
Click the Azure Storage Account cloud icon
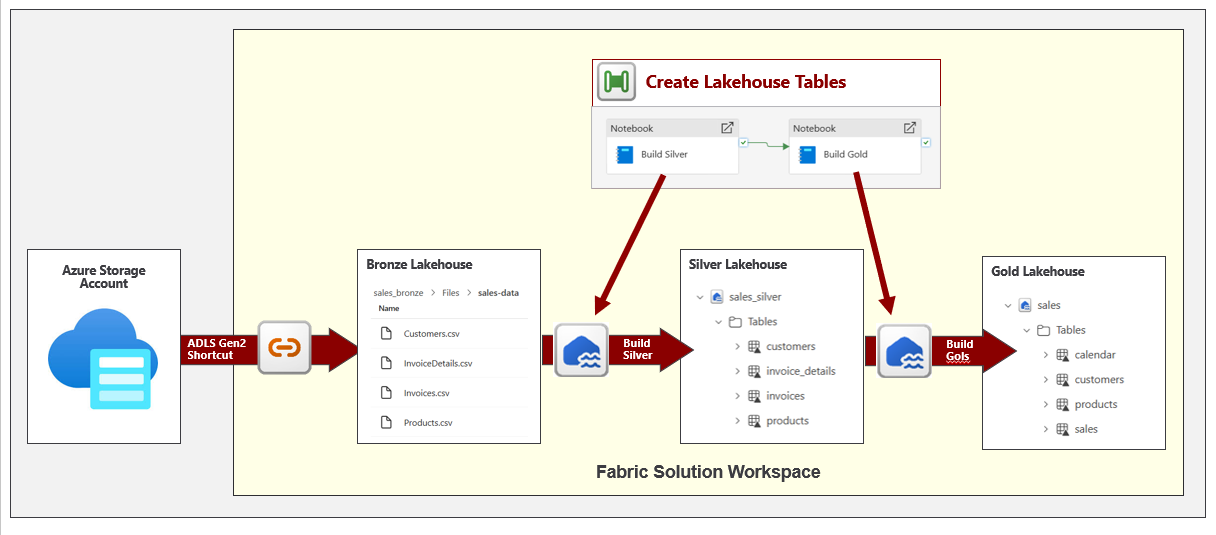point(103,358)
